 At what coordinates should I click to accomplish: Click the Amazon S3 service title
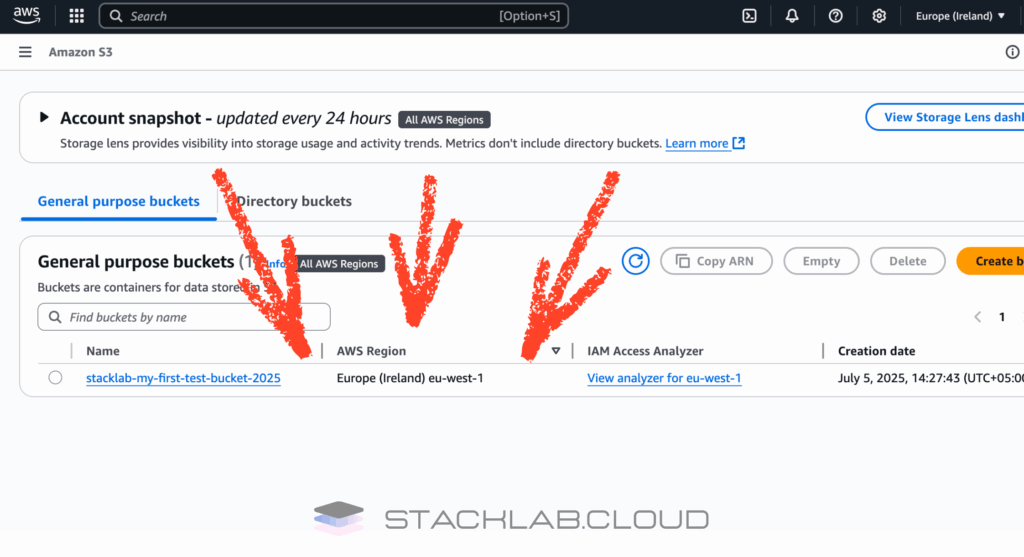tap(80, 52)
